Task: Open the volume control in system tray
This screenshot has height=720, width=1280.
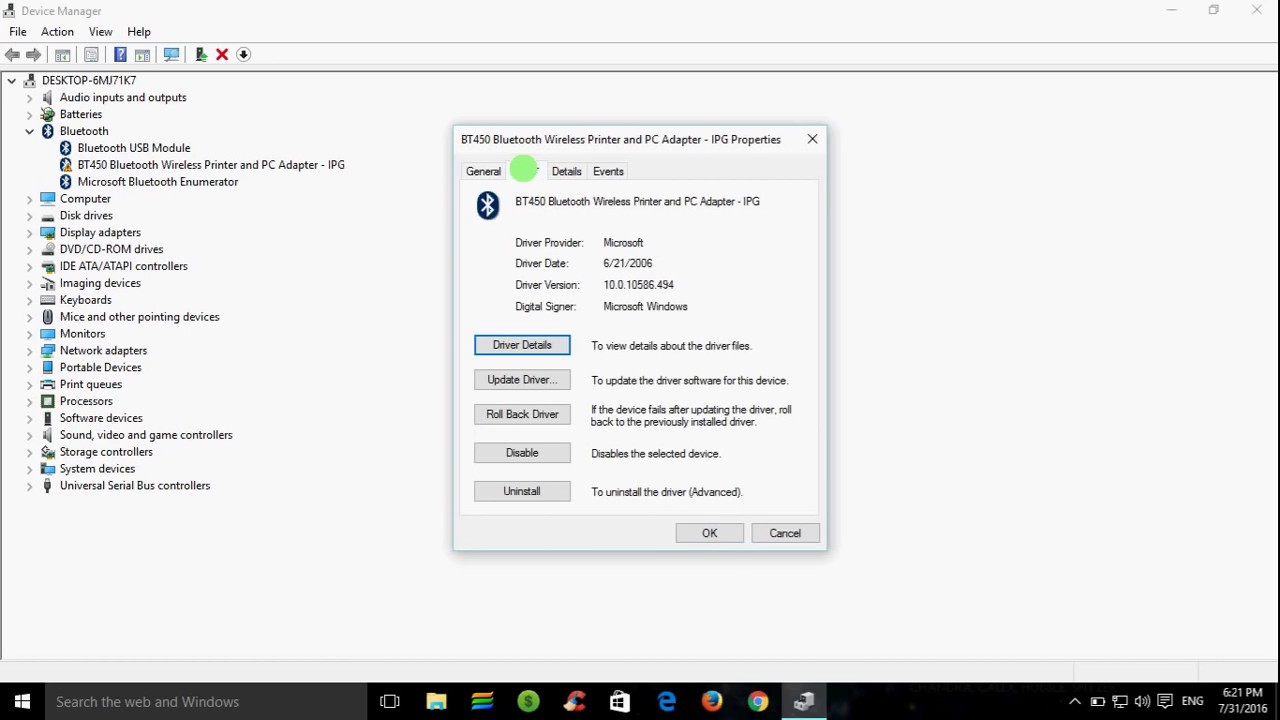Action: (1142, 701)
